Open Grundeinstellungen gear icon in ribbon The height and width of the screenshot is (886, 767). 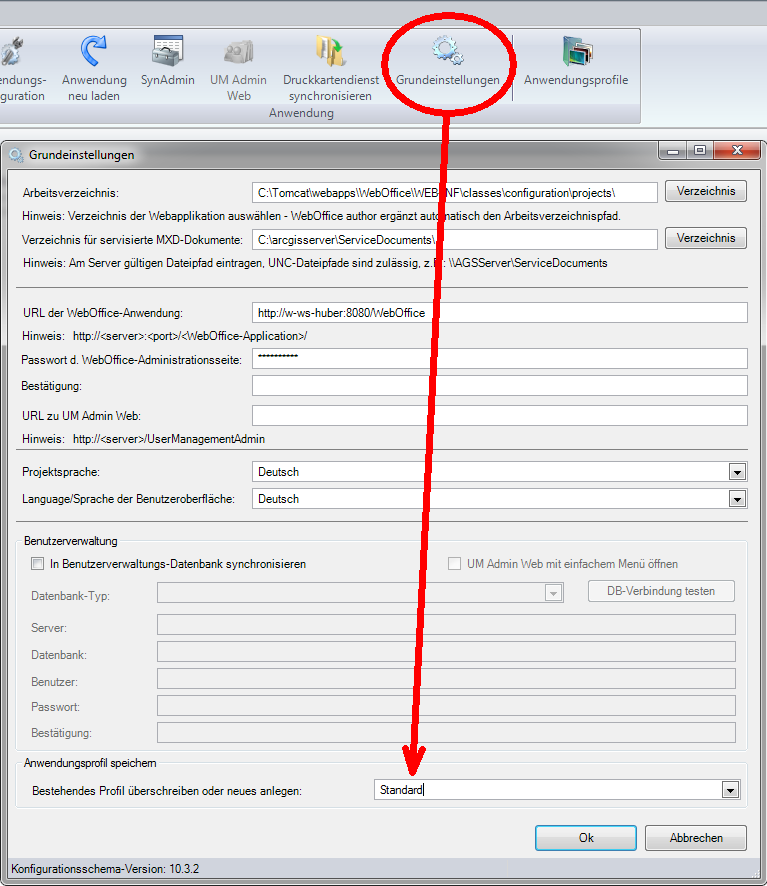[448, 51]
